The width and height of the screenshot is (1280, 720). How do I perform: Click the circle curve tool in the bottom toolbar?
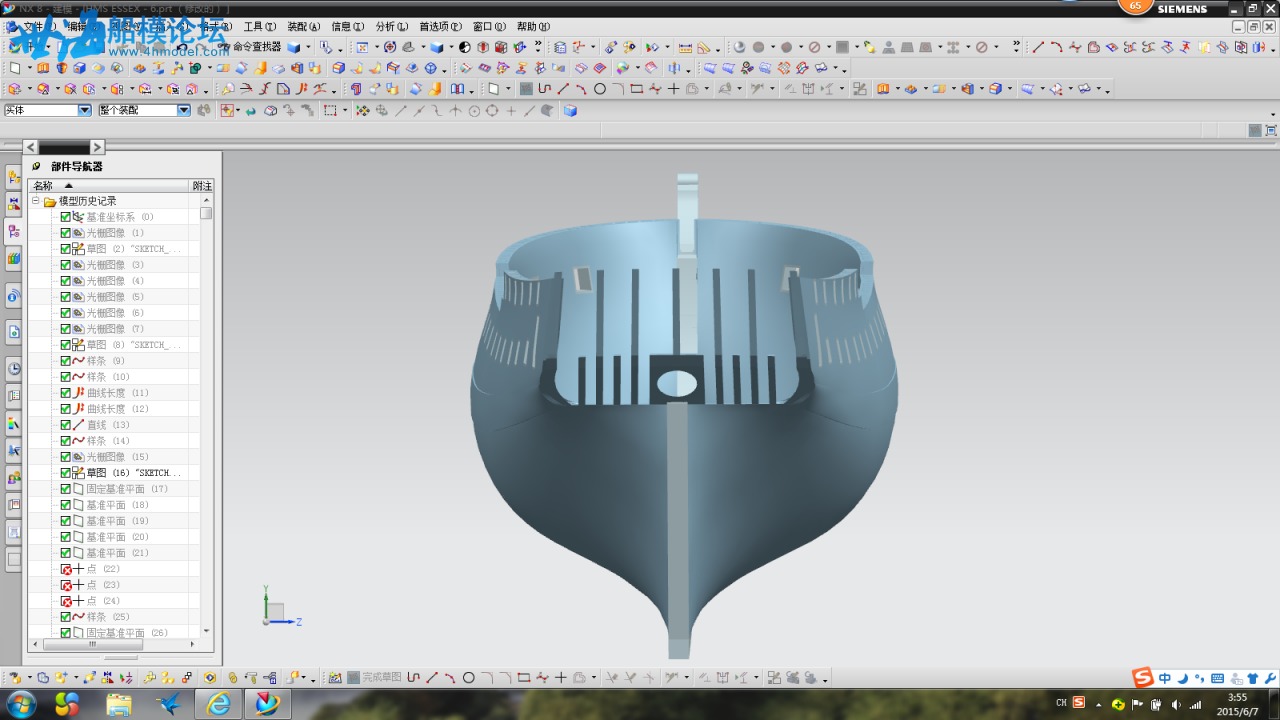pos(468,678)
